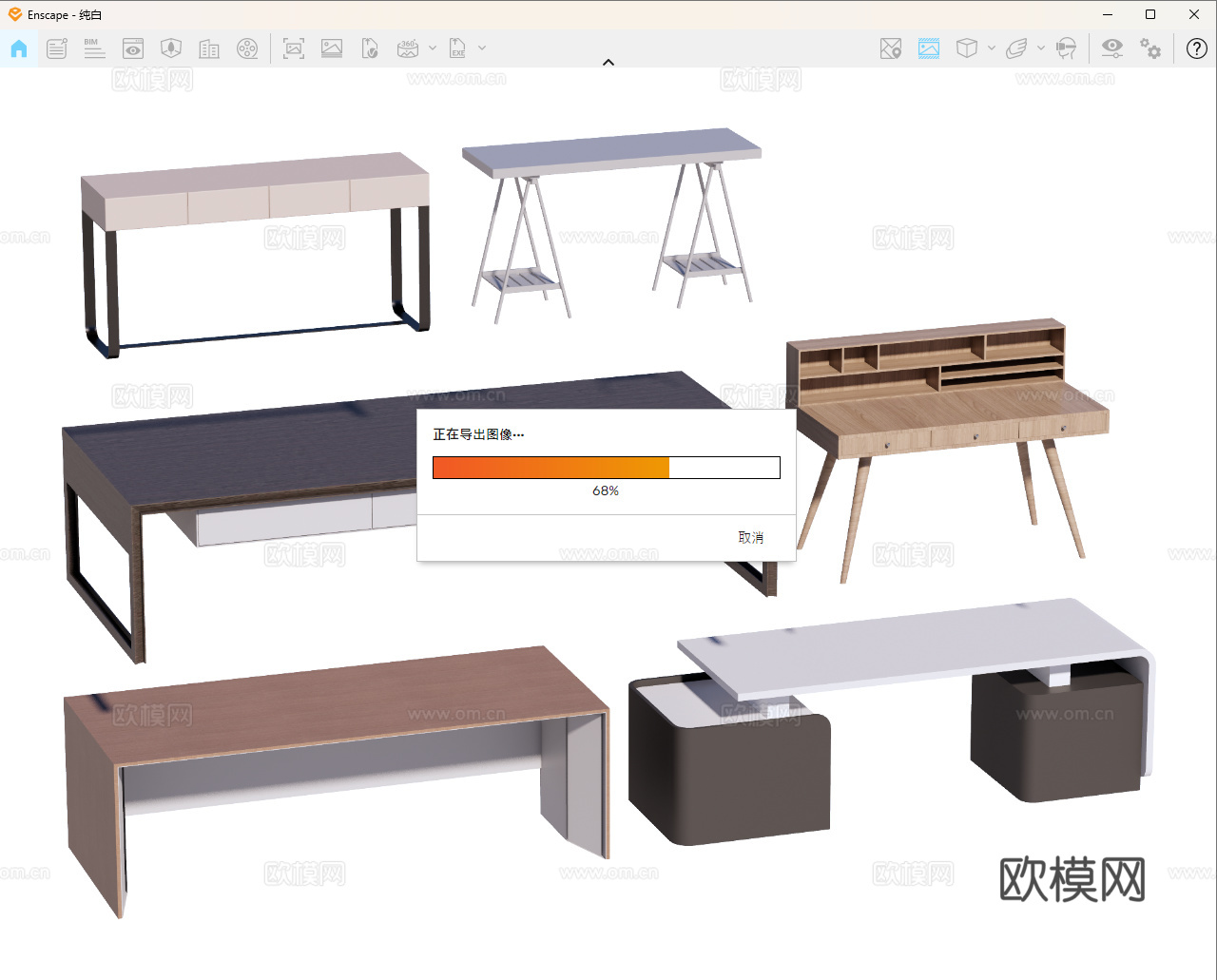Expand the 360 panorama export dropdown
Viewport: 1217px width, 980px height.
tap(433, 48)
